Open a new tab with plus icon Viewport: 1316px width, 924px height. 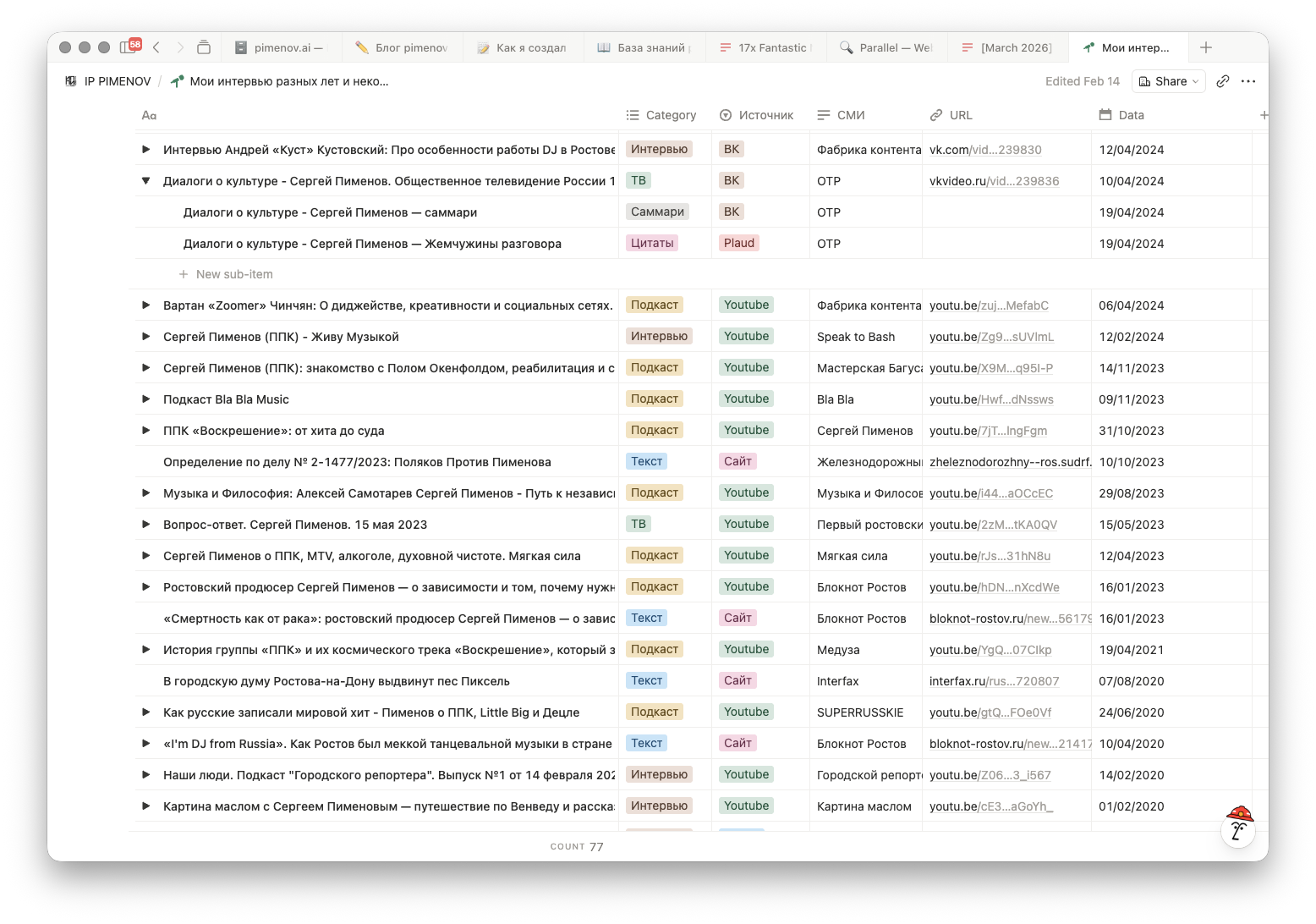[x=1206, y=47]
